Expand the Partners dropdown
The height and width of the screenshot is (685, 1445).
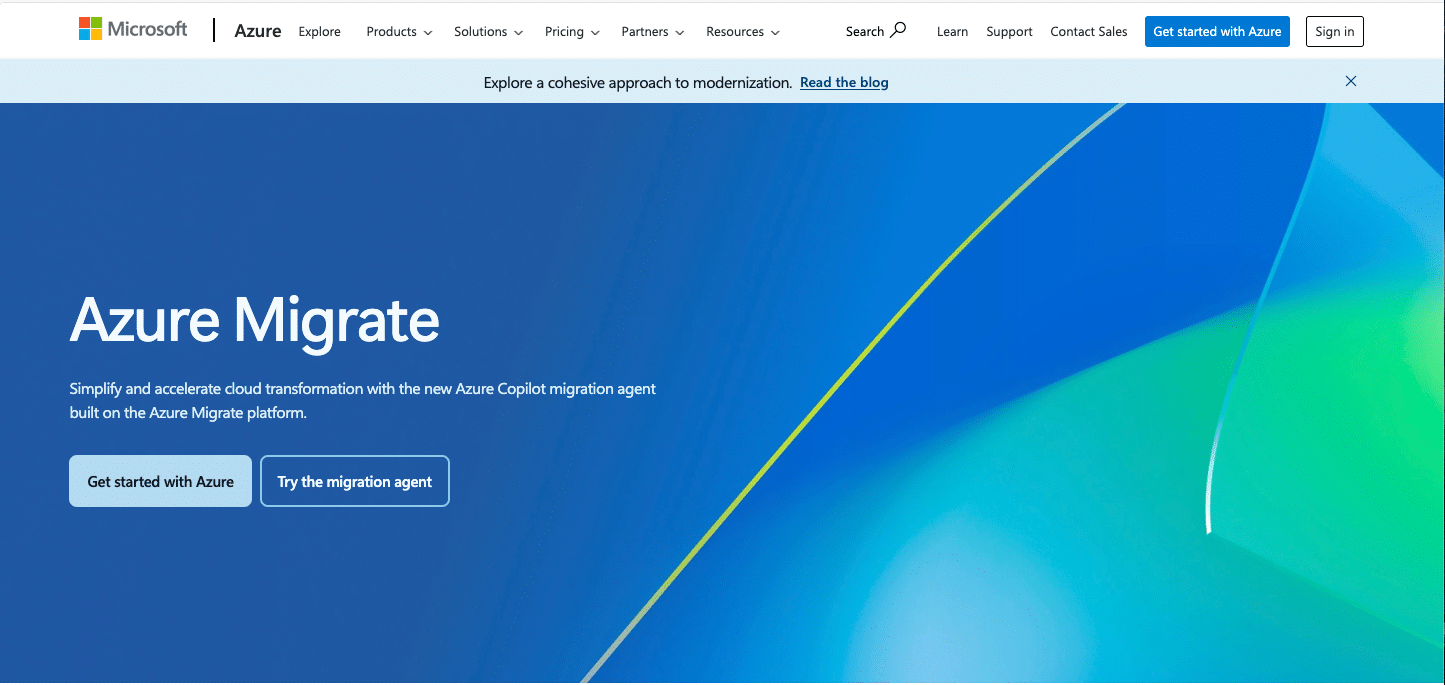coord(652,31)
